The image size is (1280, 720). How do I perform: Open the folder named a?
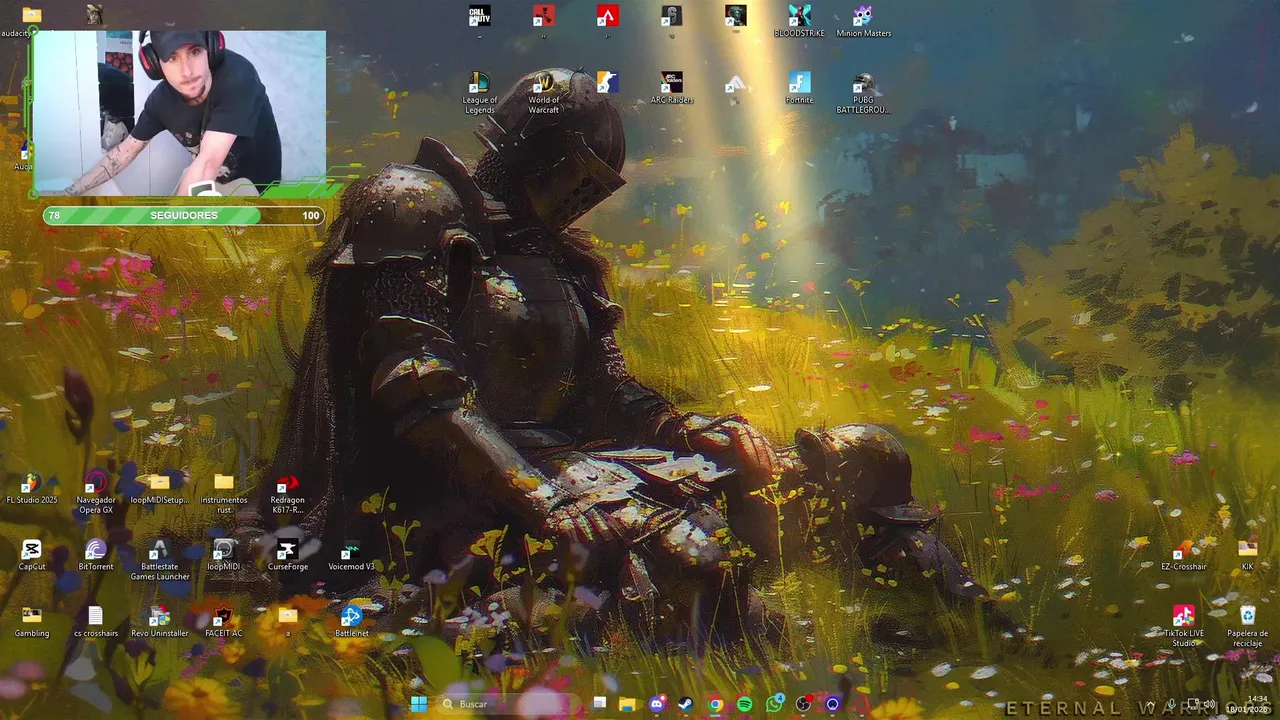tap(287, 622)
